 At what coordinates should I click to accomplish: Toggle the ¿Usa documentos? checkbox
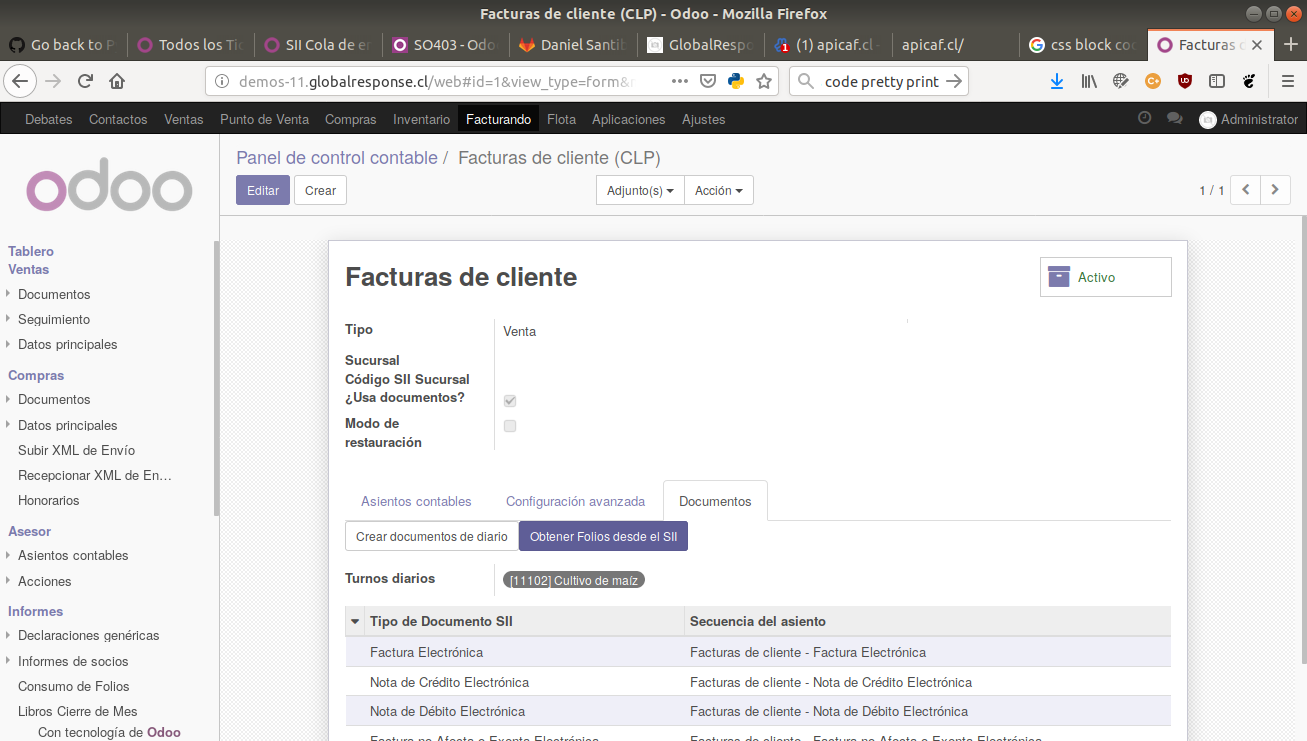click(x=510, y=401)
